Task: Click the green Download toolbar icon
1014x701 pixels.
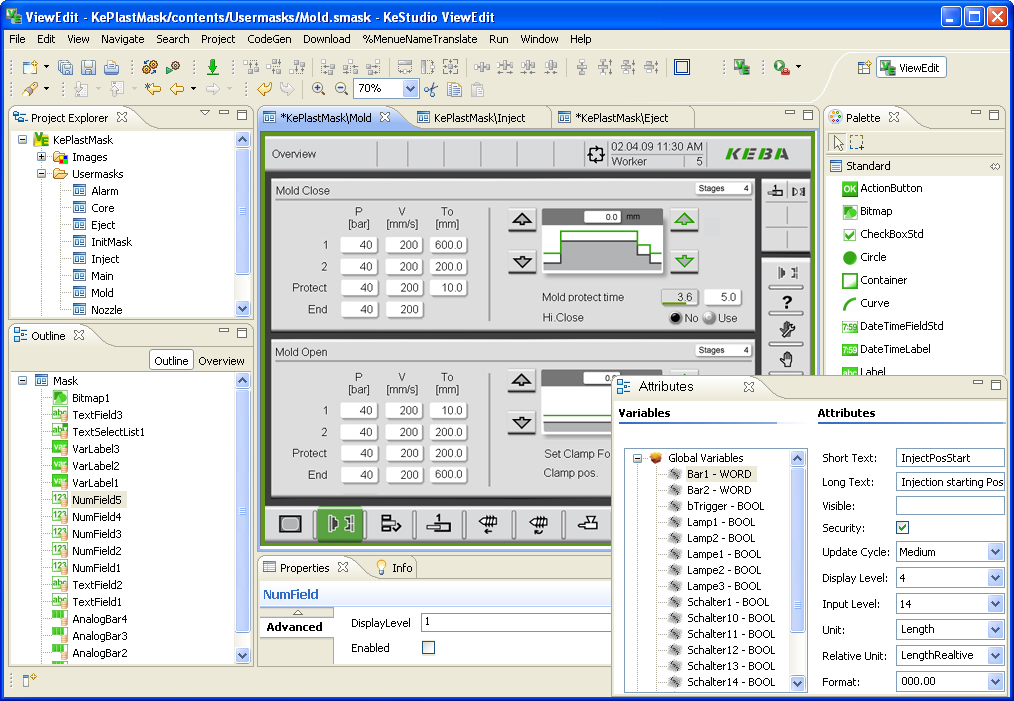Action: point(213,67)
